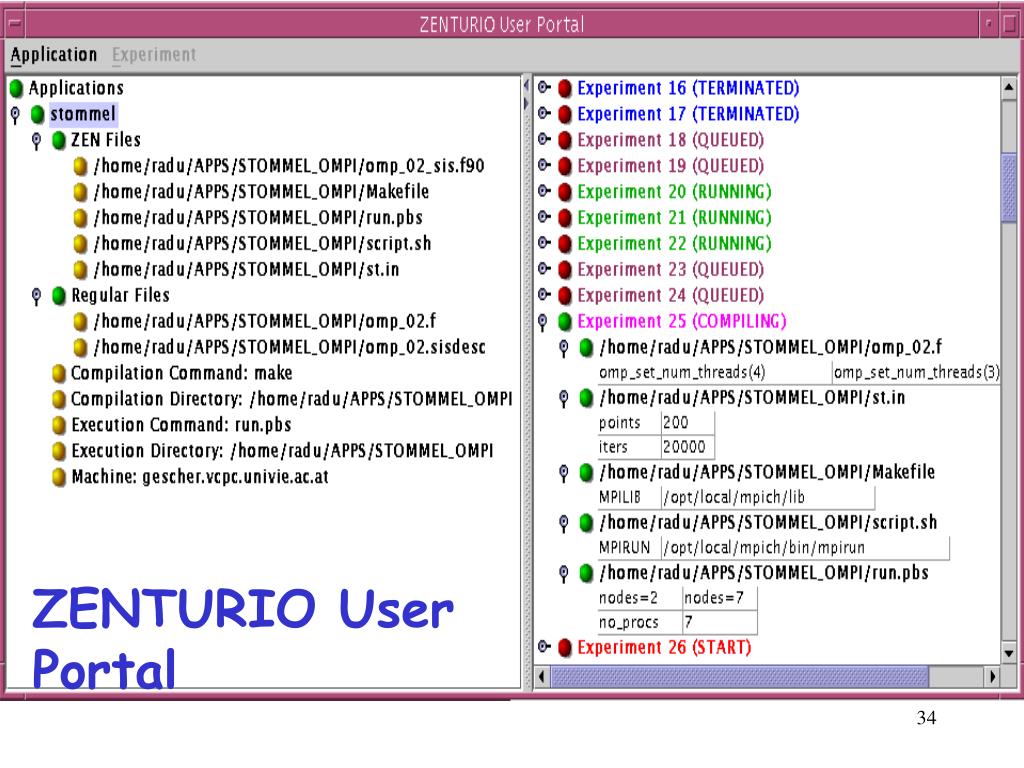Click the MPILIB path field
Viewport: 1024px width, 768px height.
[x=767, y=498]
